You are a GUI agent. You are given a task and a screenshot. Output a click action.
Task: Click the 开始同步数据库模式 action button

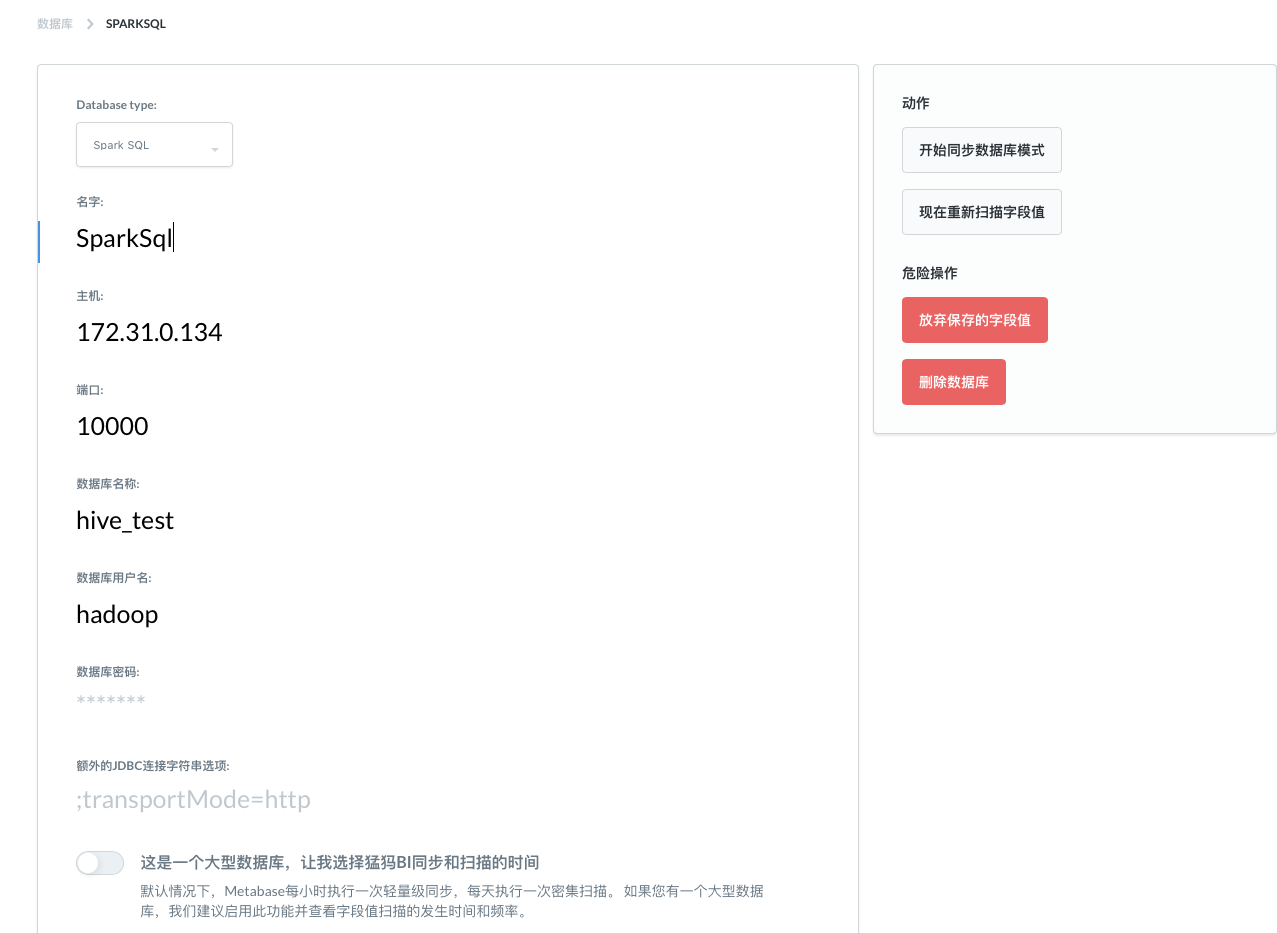pos(981,149)
